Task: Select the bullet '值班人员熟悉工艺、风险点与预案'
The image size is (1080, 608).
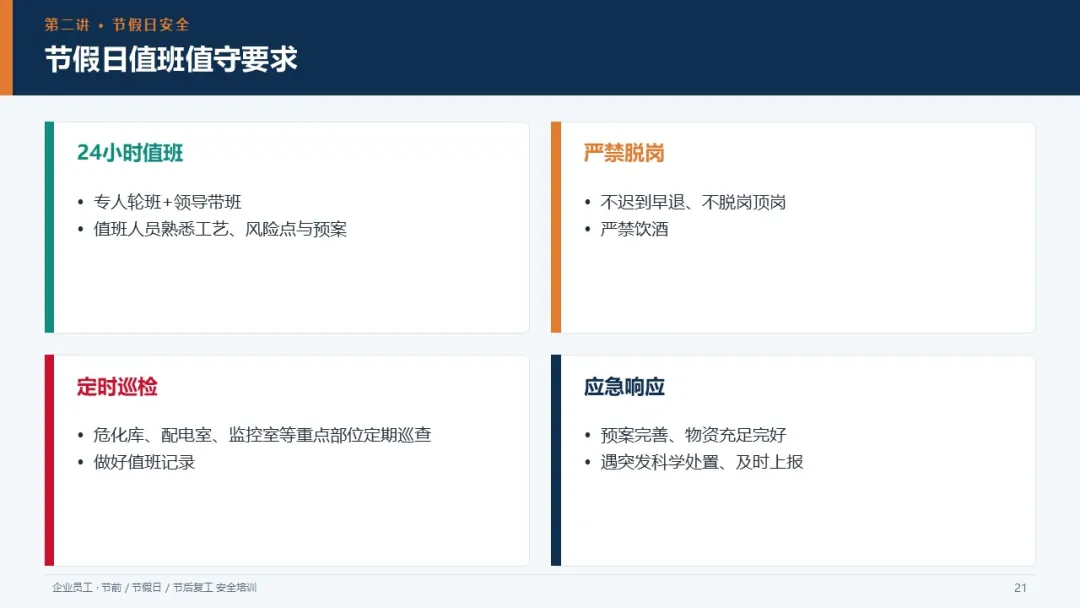Action: coord(220,229)
